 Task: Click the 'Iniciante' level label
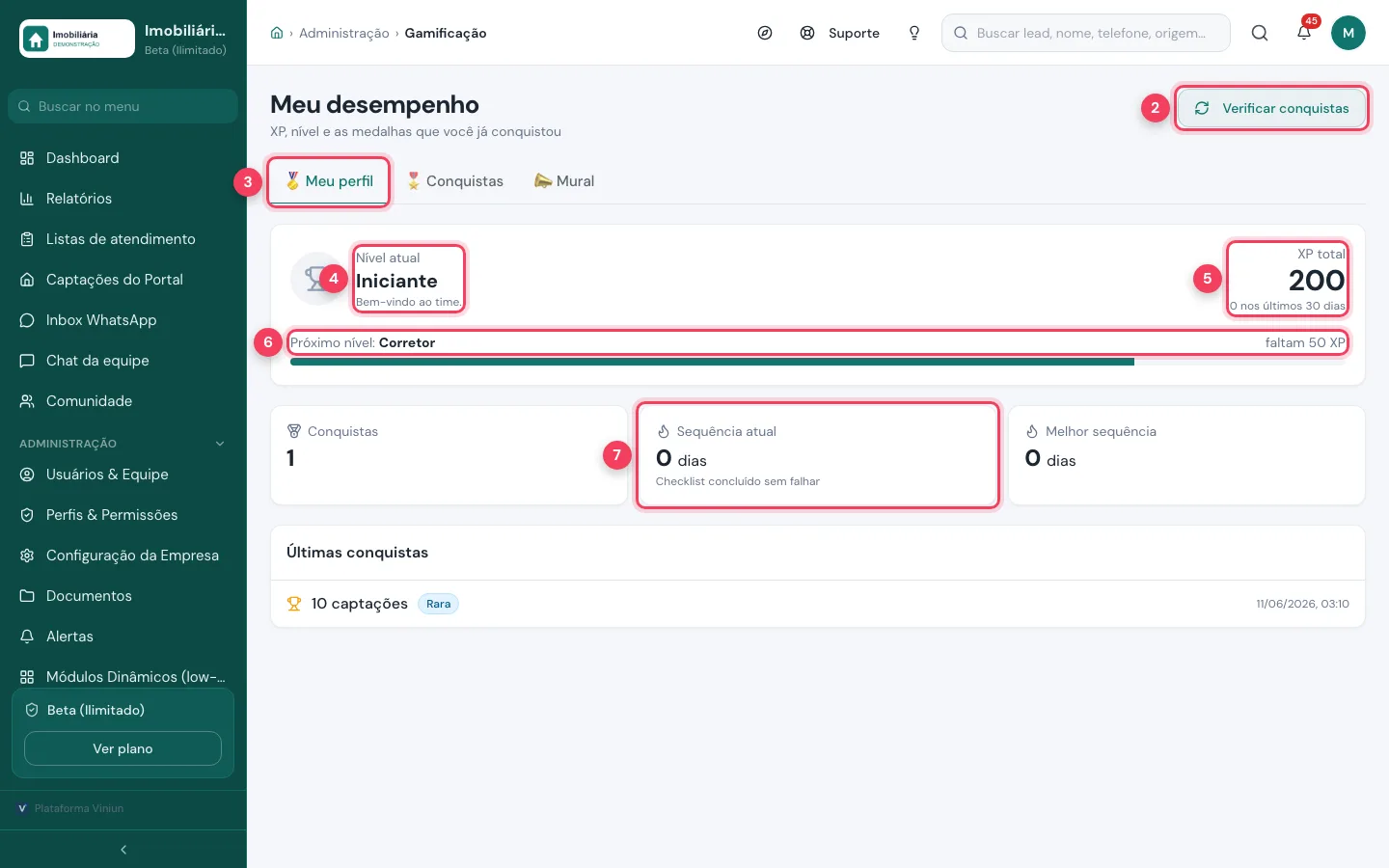click(396, 281)
